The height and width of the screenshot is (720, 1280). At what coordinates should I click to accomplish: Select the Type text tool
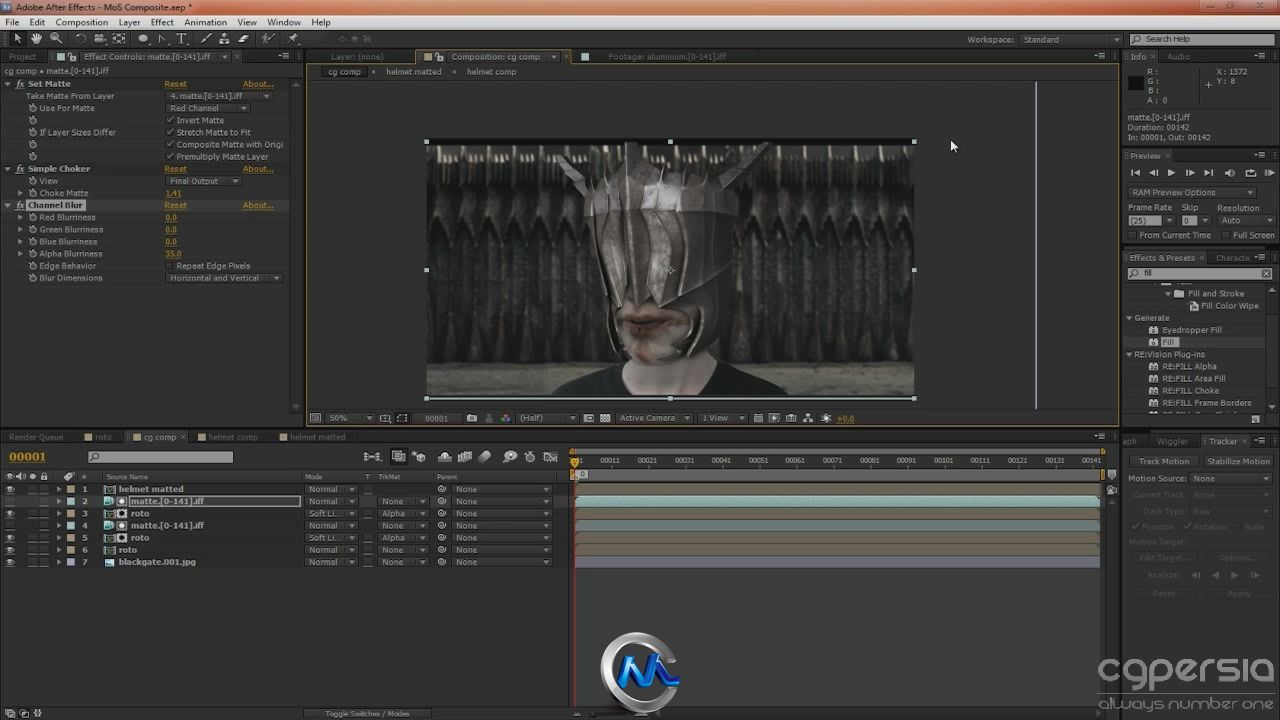(181, 39)
